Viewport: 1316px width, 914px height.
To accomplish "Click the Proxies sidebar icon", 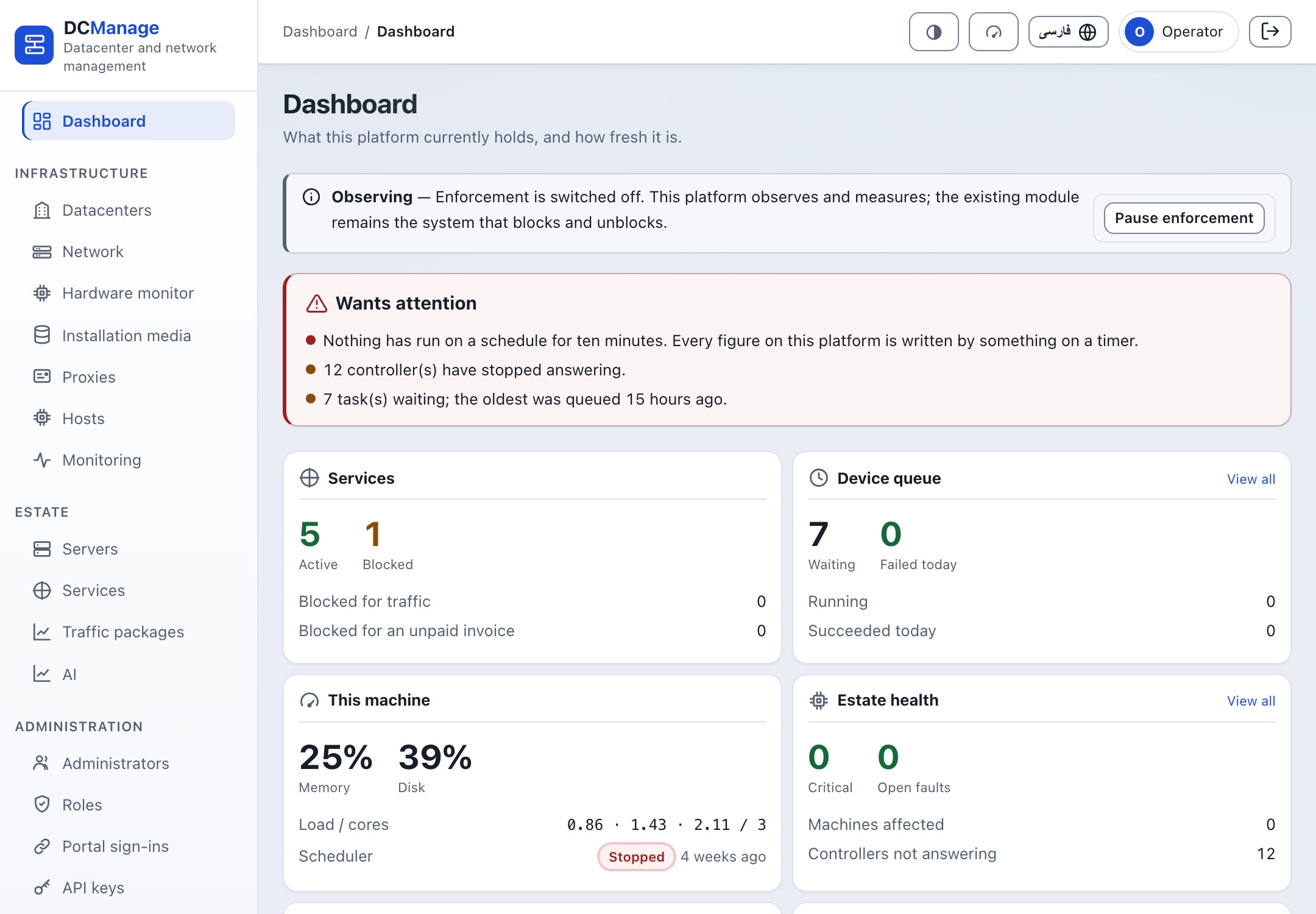I will pos(42,377).
